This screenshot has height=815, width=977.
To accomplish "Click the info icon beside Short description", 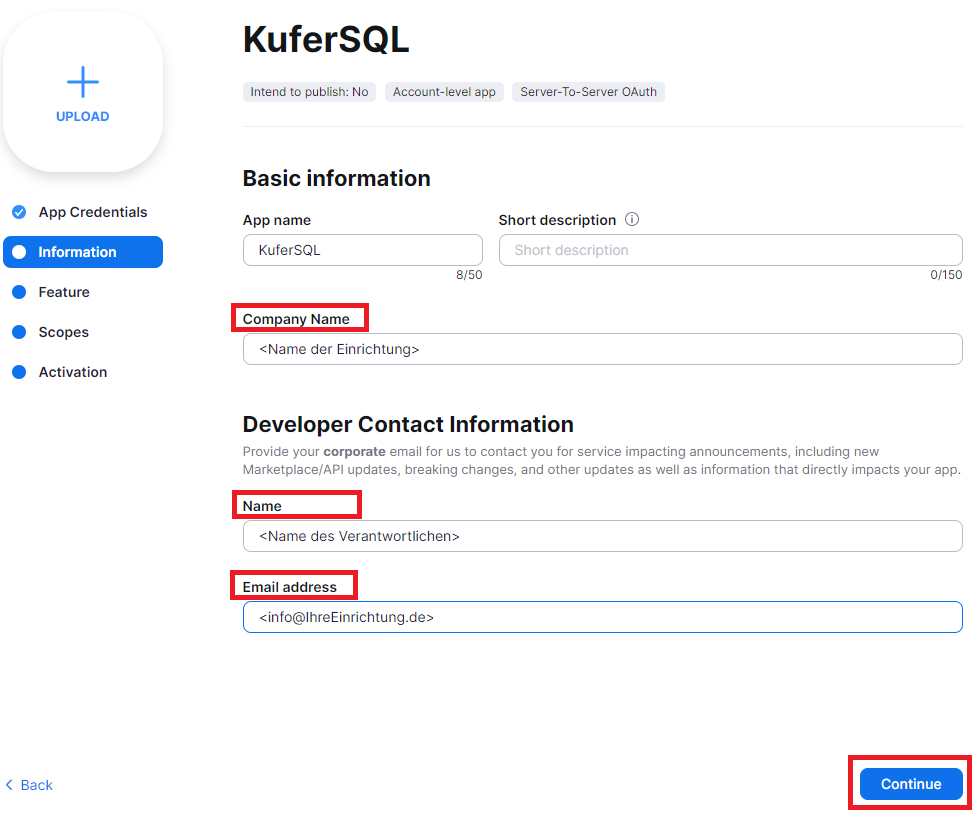I will click(x=632, y=219).
